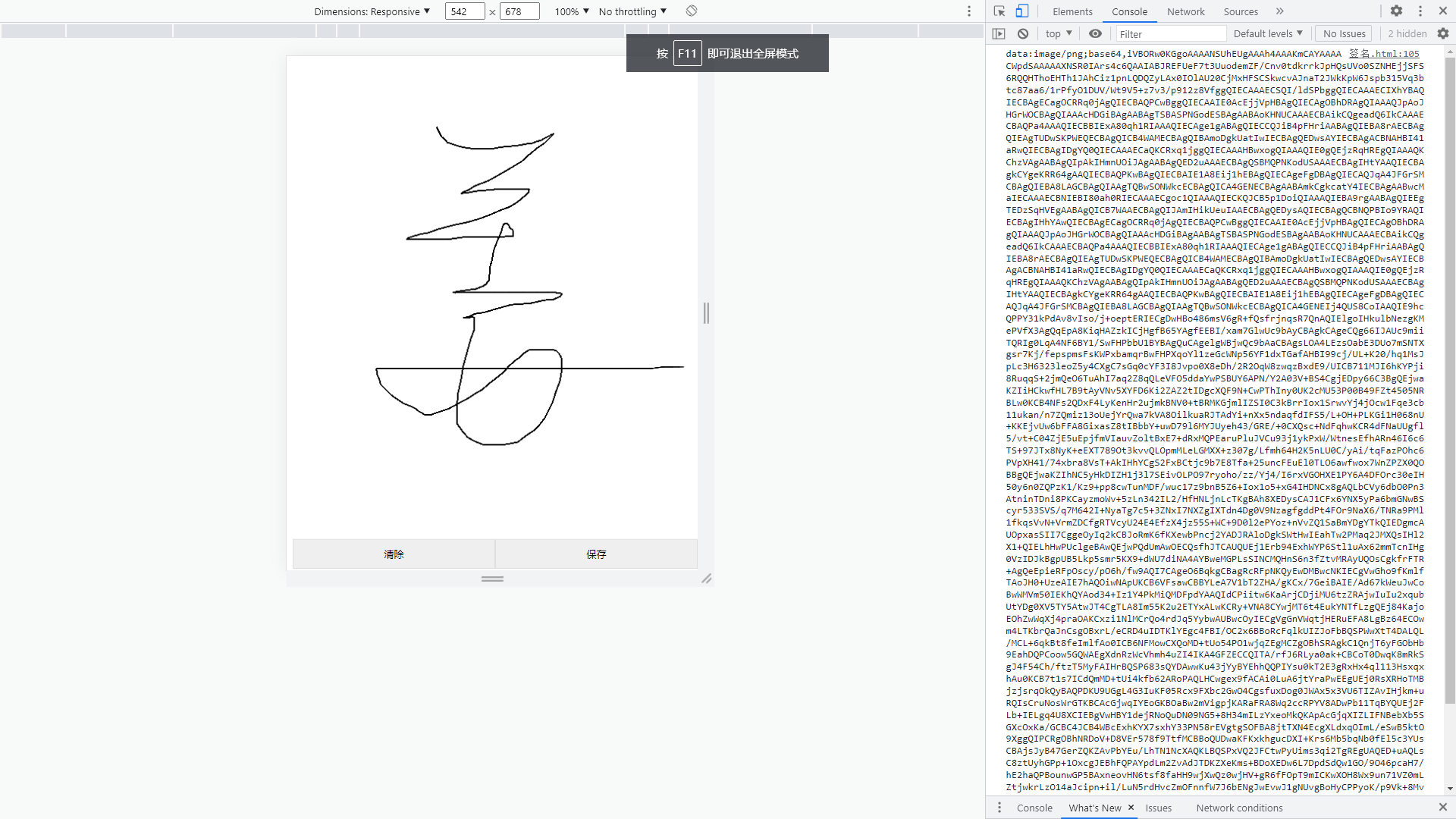Viewport: 1456px width, 819px height.
Task: Open more DevTools tabs chevron
Action: [x=1280, y=11]
